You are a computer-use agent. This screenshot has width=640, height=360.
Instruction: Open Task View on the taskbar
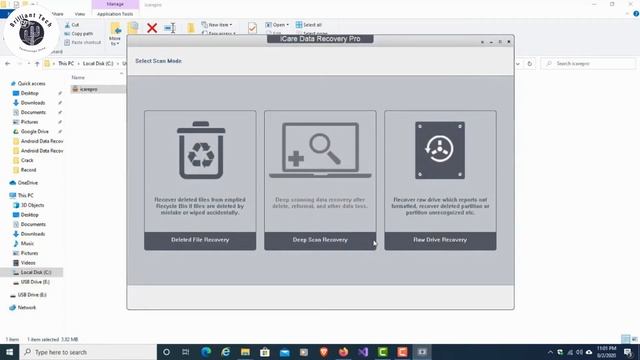tap(186, 352)
